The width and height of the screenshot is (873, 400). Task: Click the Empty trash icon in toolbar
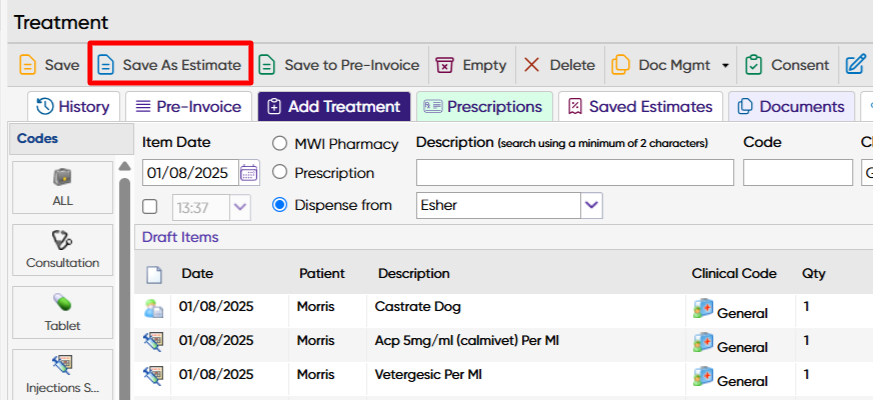tap(446, 65)
